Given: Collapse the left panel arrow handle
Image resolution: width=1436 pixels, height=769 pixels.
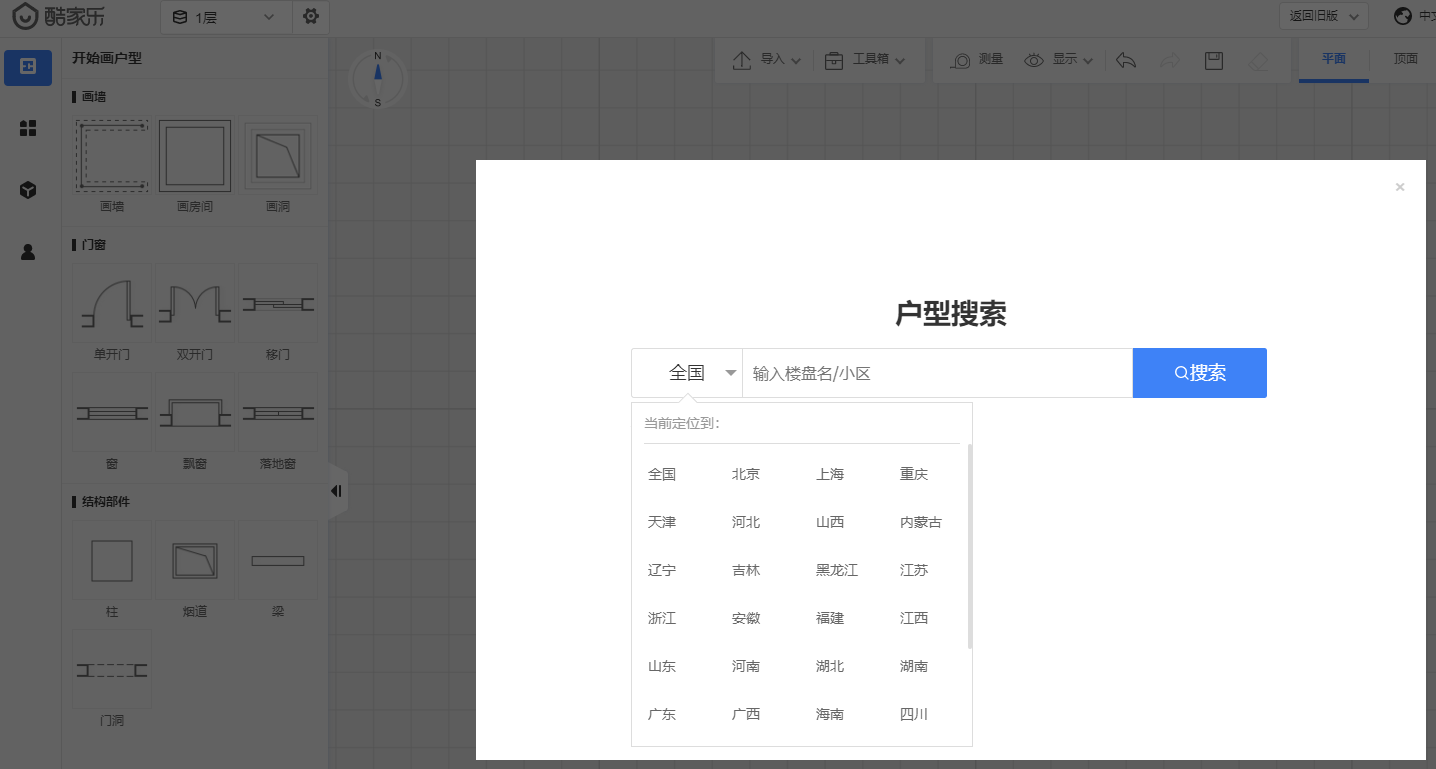Looking at the screenshot, I should [337, 491].
